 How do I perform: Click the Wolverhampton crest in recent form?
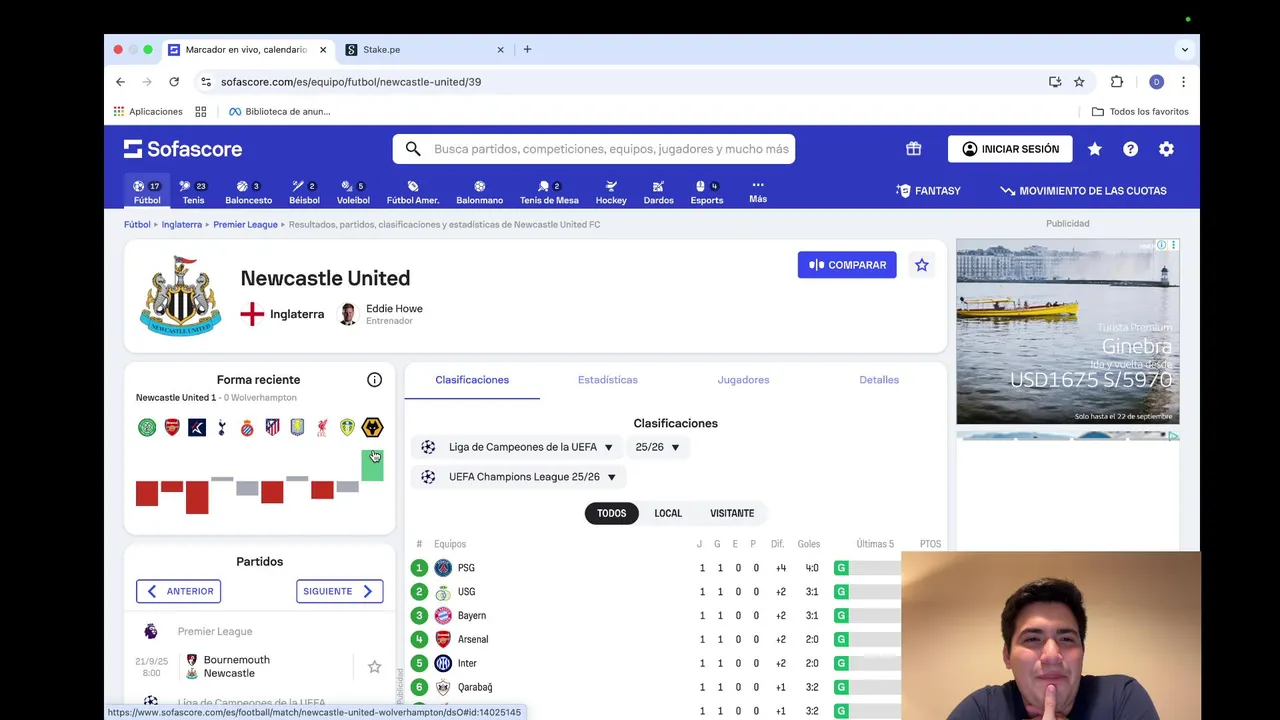click(x=372, y=428)
